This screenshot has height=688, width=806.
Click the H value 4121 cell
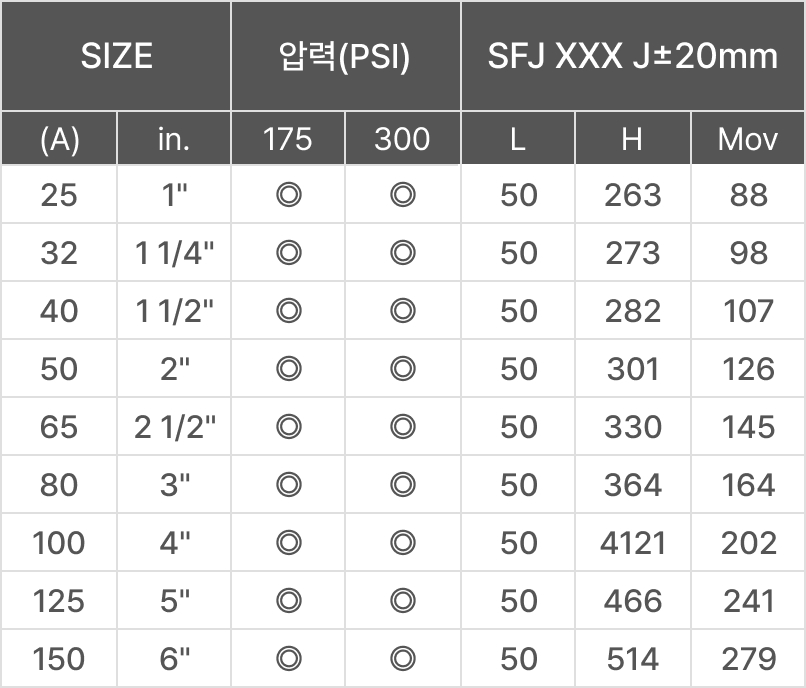click(x=632, y=544)
